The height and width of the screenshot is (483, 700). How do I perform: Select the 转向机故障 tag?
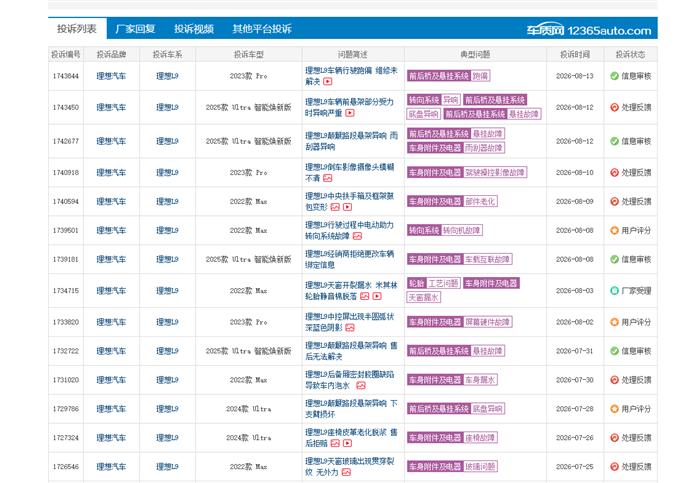tap(462, 230)
